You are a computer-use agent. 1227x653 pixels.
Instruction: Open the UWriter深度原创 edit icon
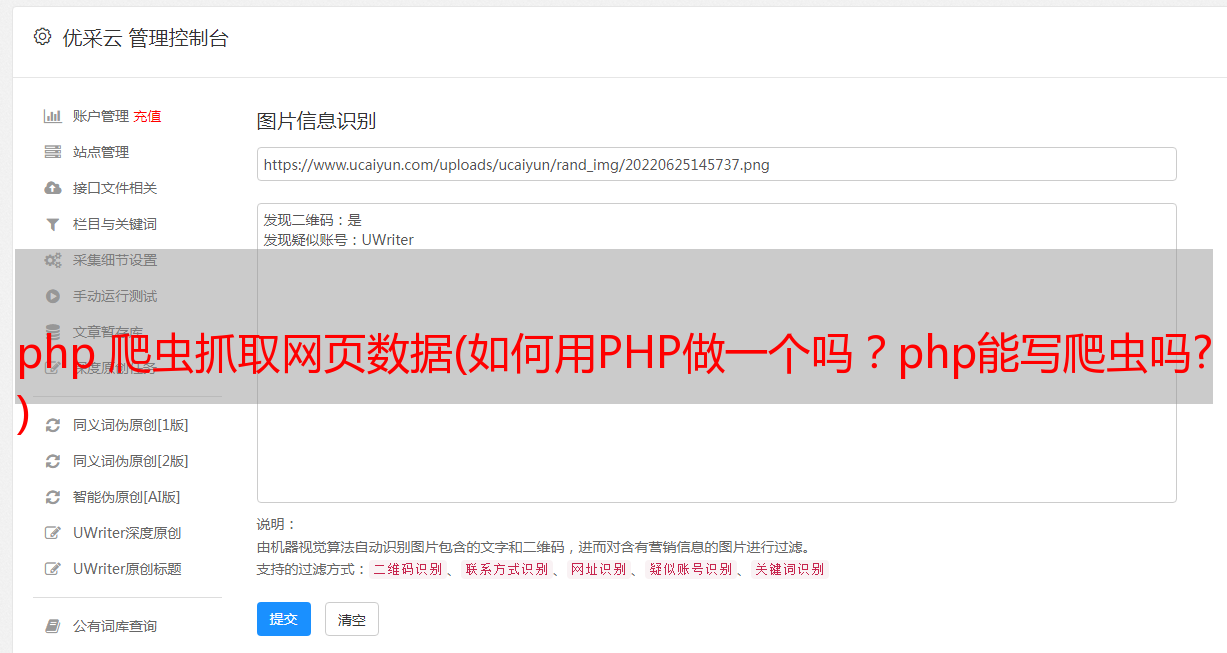(53, 533)
